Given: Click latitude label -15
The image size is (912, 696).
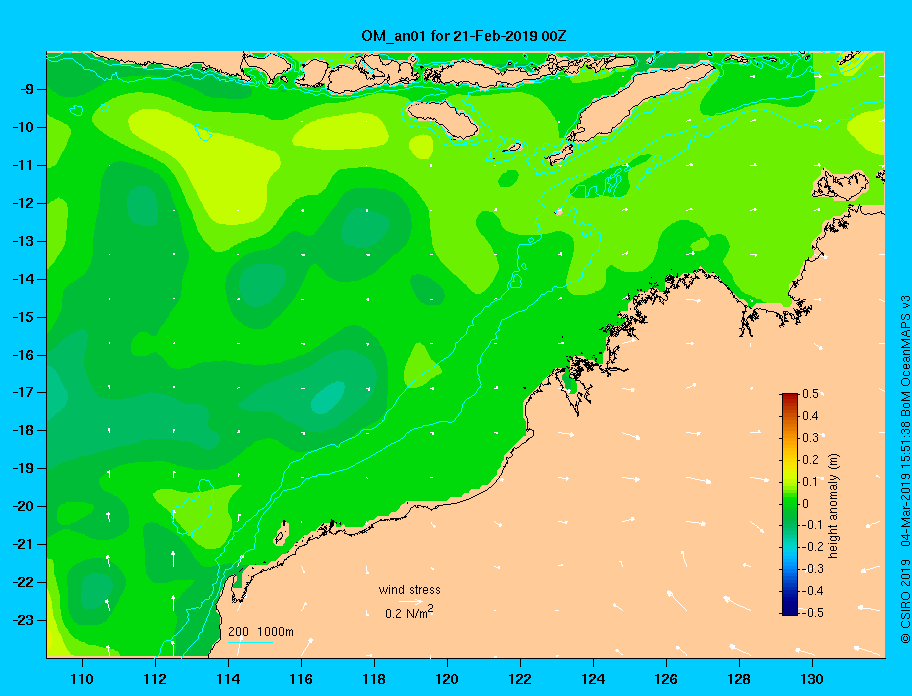Looking at the screenshot, I should coord(24,317).
